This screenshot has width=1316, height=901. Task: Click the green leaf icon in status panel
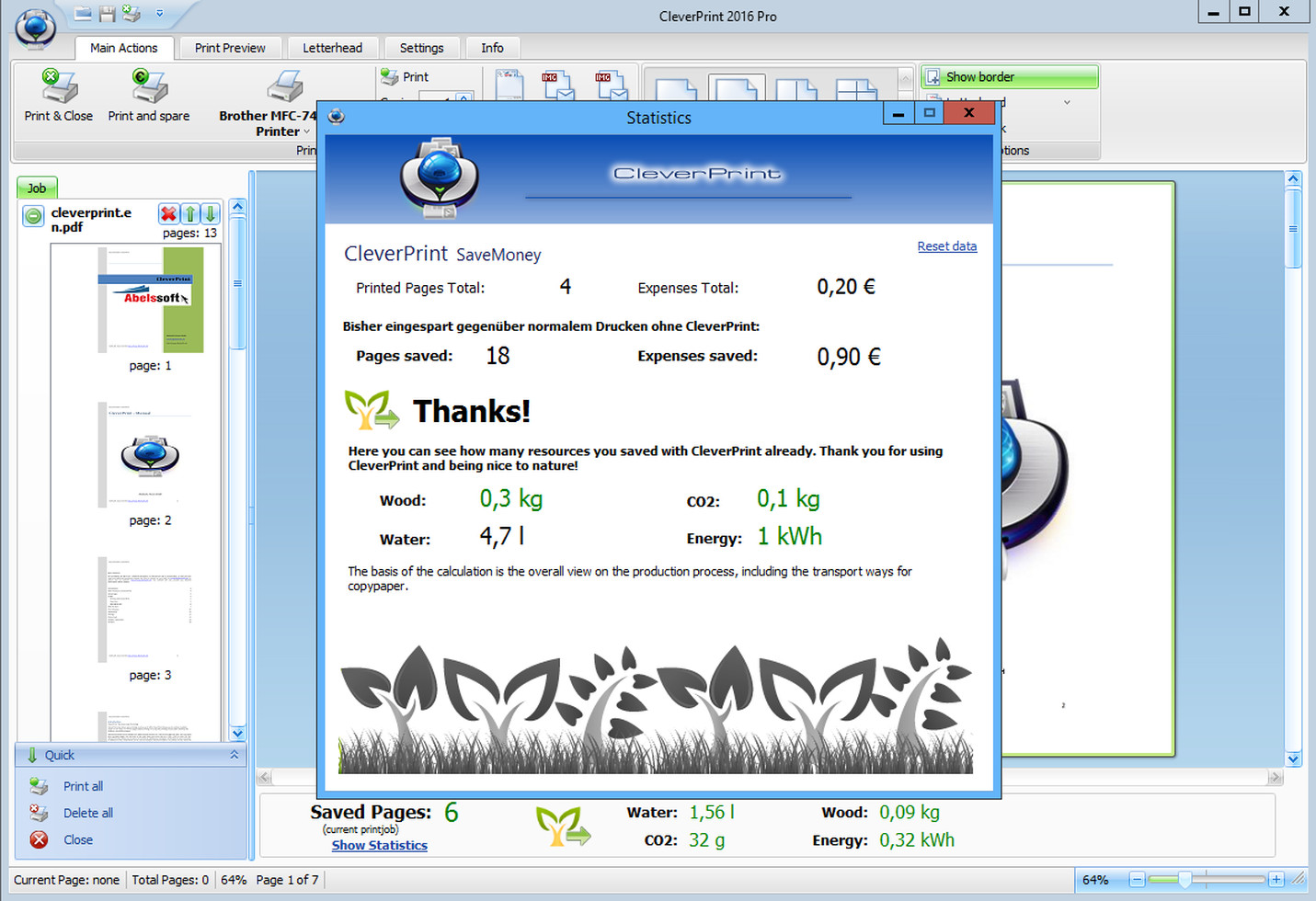tap(563, 826)
